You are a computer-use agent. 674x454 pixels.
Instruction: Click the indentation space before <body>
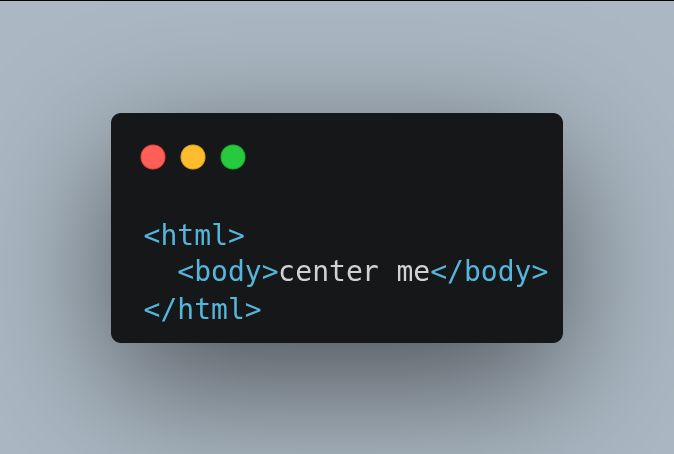click(x=160, y=272)
